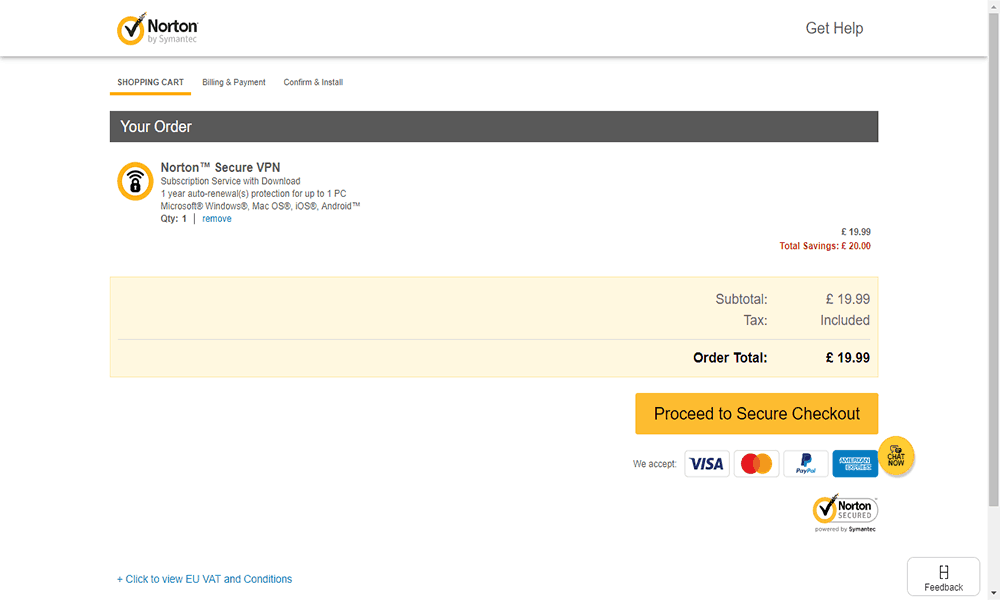Go to the Confirm & Install step
Viewport: 1000px width, 600px height.
[x=313, y=82]
